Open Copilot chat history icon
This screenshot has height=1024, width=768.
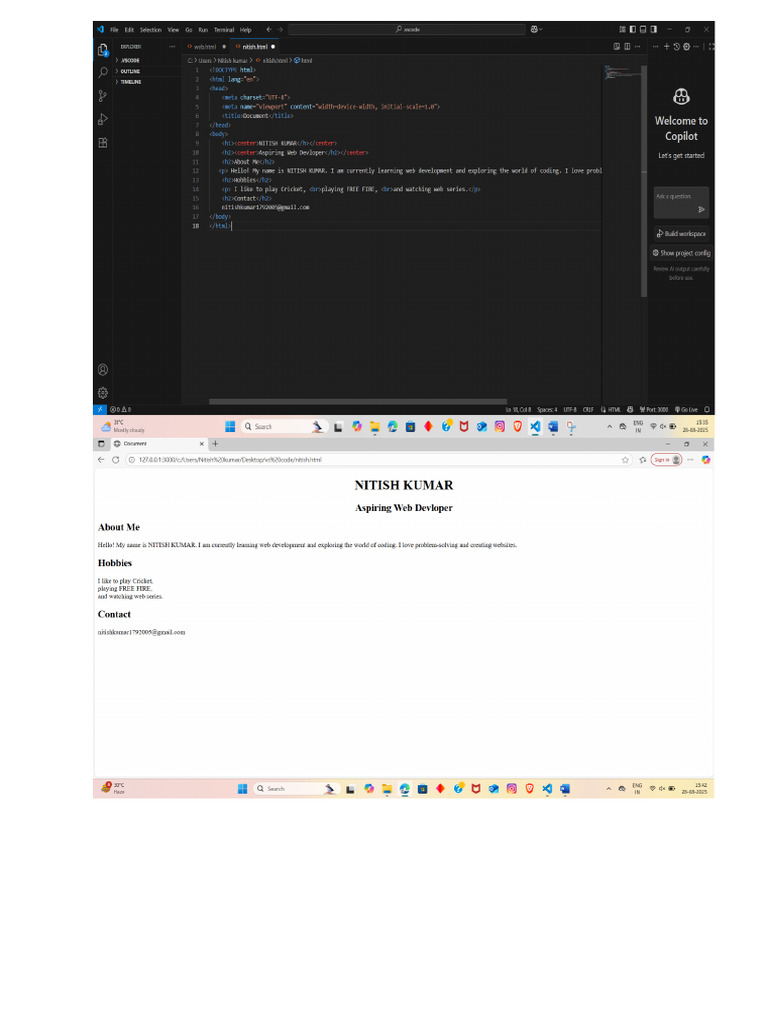(x=677, y=46)
